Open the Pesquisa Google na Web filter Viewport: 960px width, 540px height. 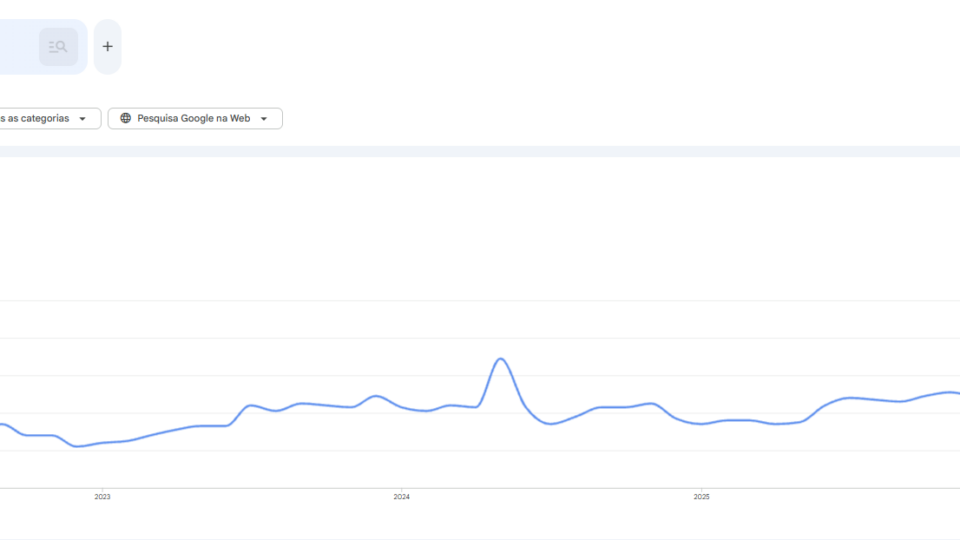[x=195, y=119]
